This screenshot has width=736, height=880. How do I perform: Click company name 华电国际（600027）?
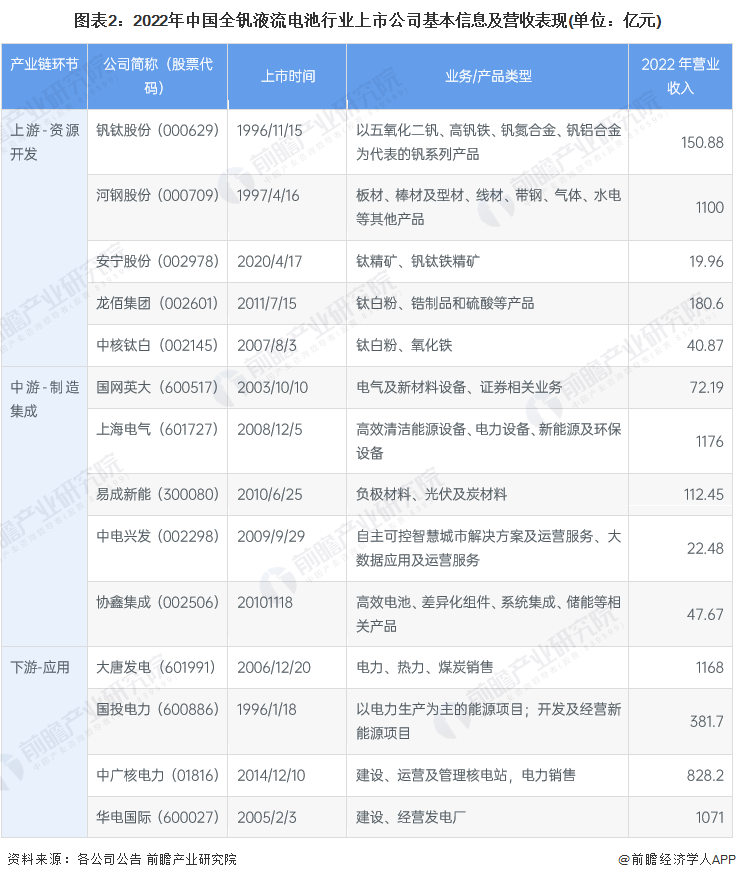click(x=157, y=818)
